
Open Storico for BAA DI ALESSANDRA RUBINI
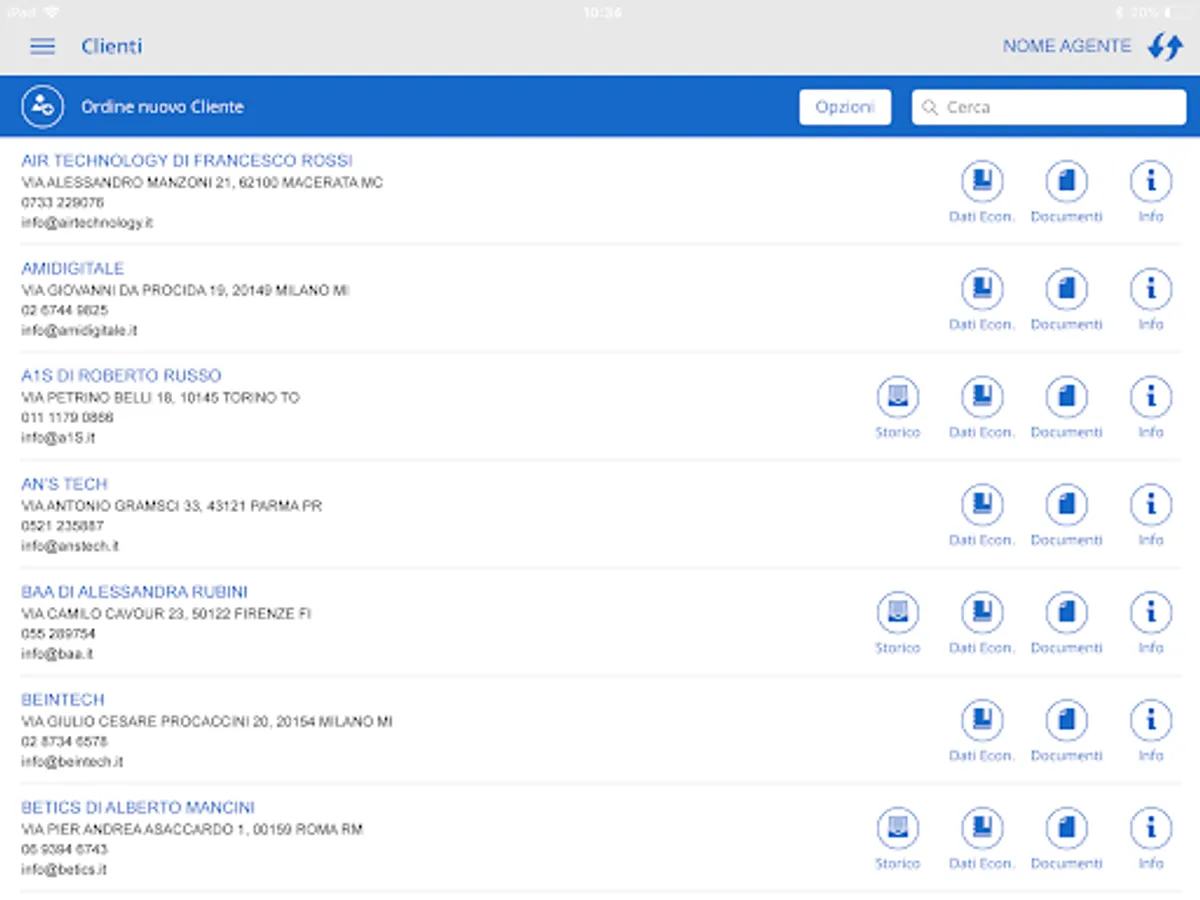click(x=898, y=624)
